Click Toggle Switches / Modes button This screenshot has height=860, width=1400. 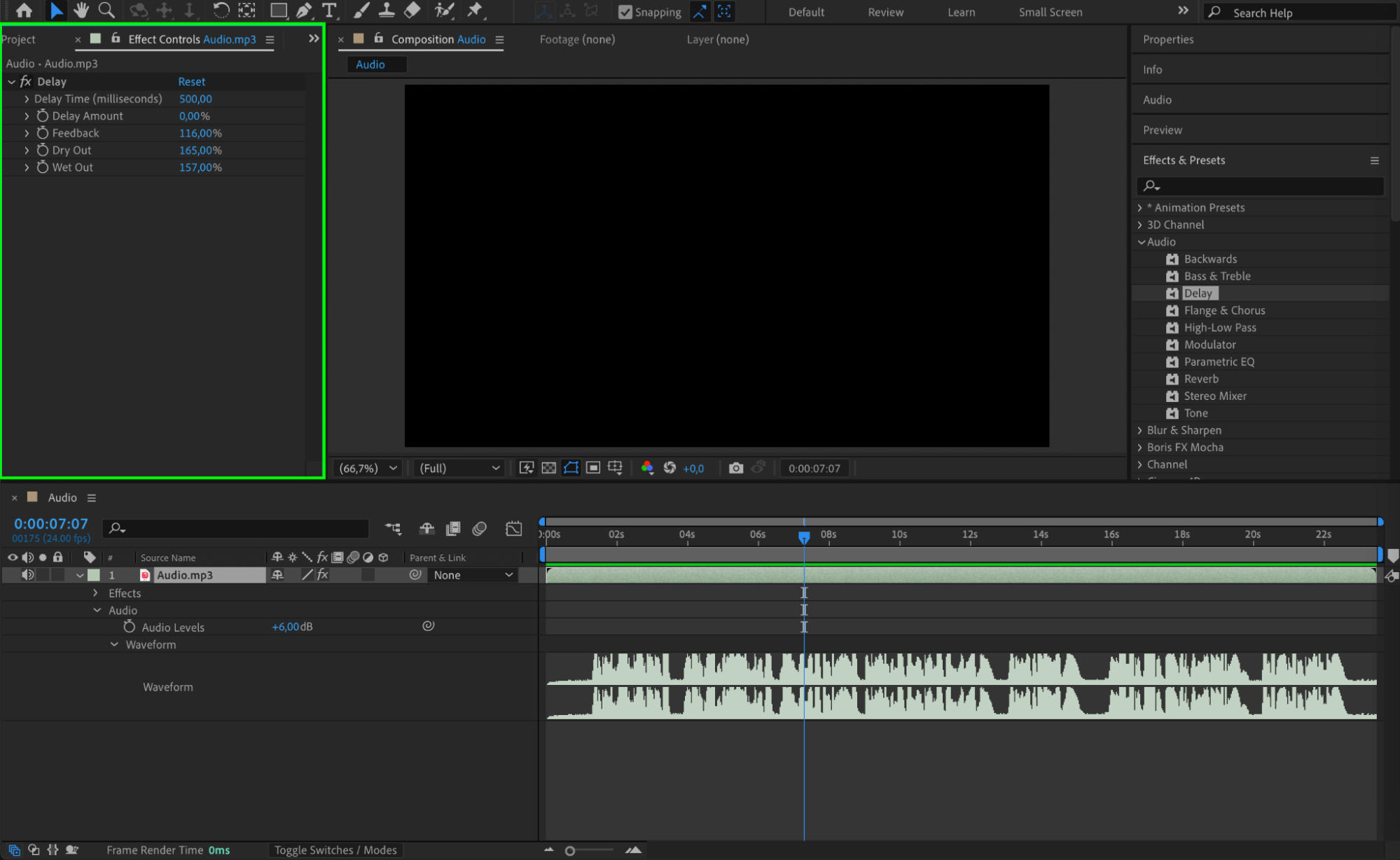(335, 849)
